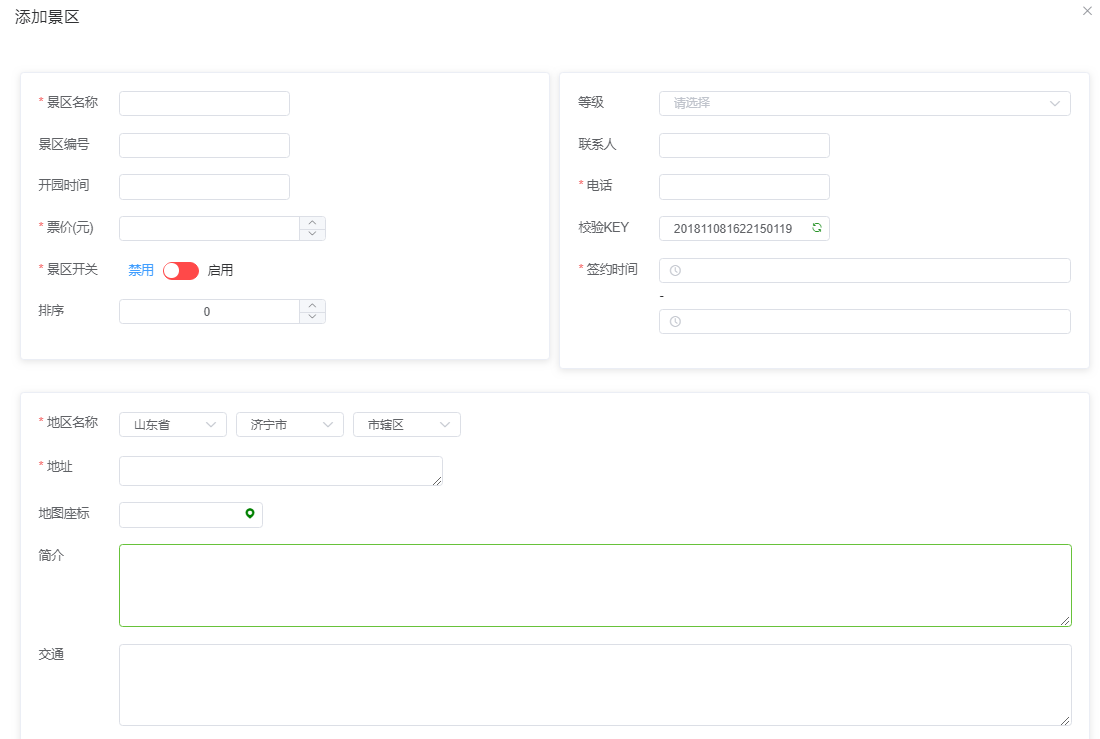Toggle the 景区开关 switch

[181, 271]
